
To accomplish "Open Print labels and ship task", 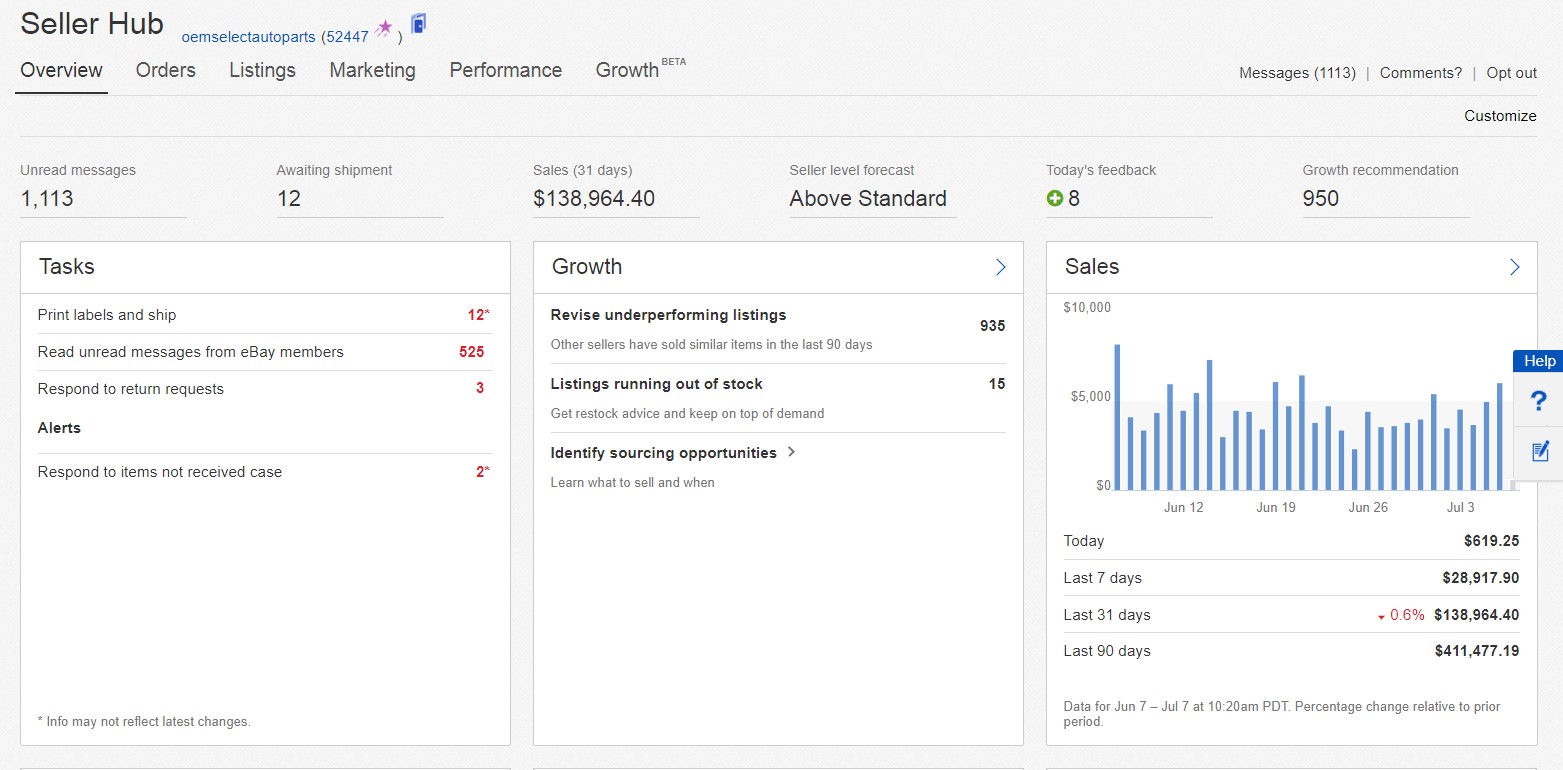I will coord(107,315).
